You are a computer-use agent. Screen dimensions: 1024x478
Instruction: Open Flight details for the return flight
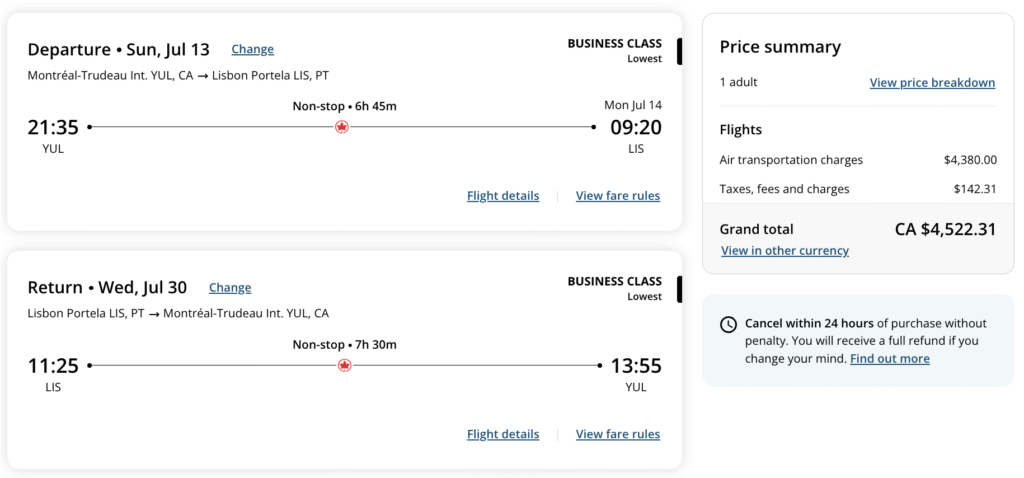click(503, 434)
